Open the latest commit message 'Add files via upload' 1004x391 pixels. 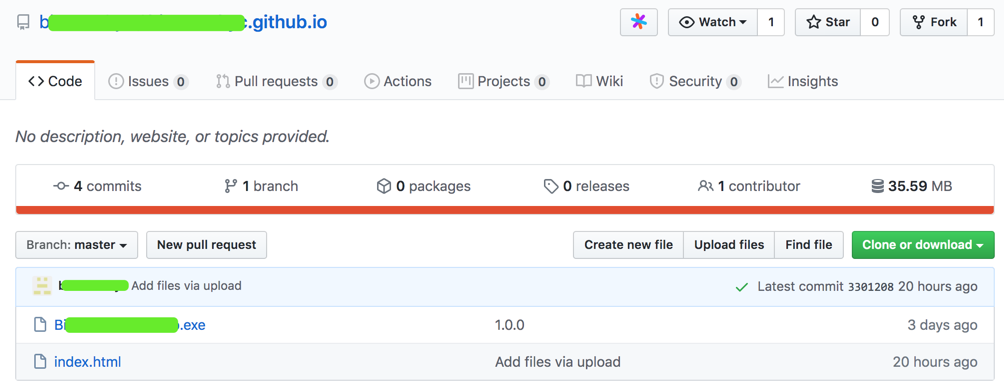186,286
